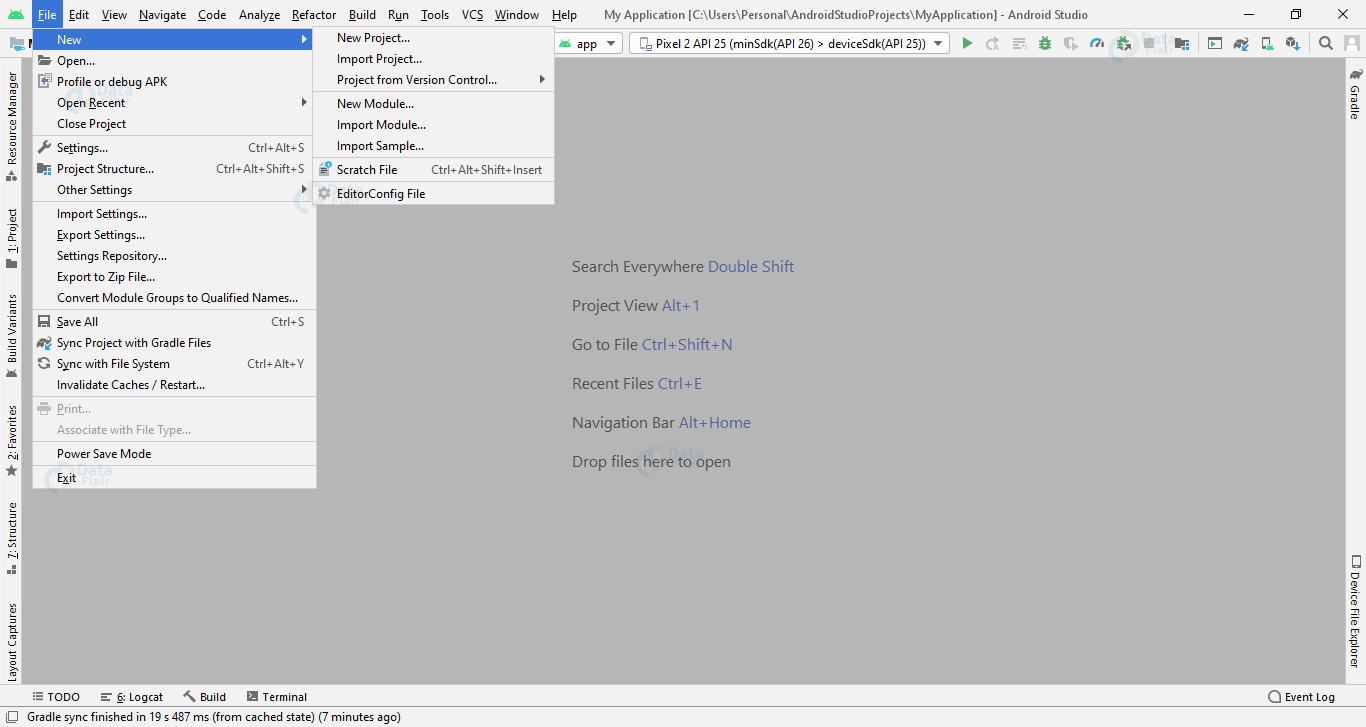The image size is (1366, 727).
Task: Open the Edit menu
Action: (x=79, y=14)
